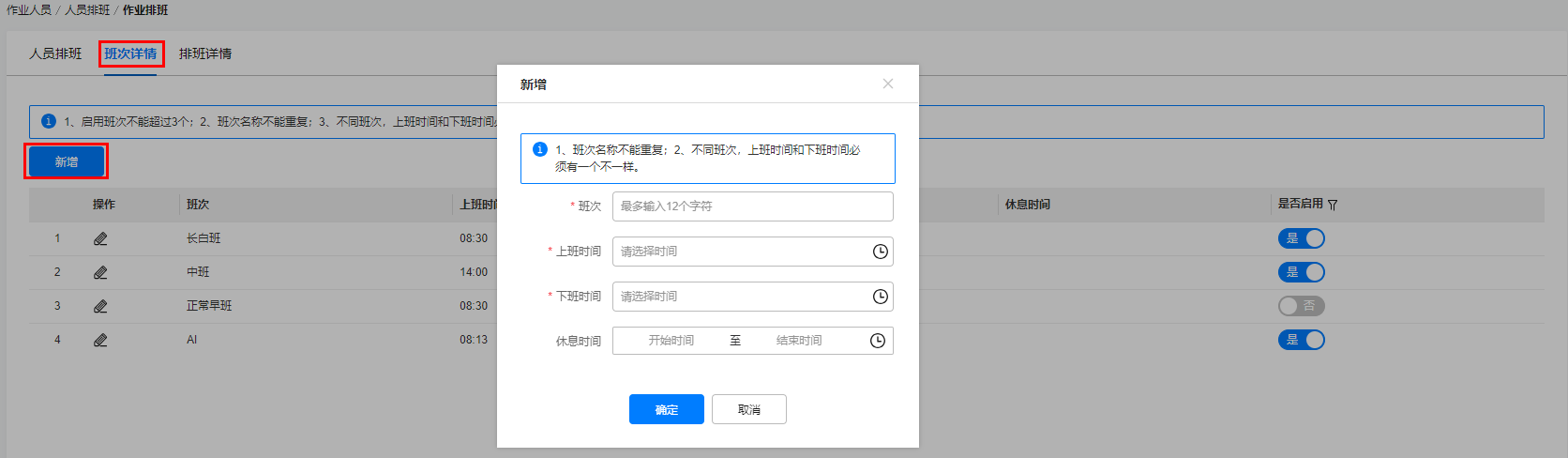Switch to 人员排班 tab
Image resolution: width=1568 pixels, height=458 pixels.
point(55,53)
